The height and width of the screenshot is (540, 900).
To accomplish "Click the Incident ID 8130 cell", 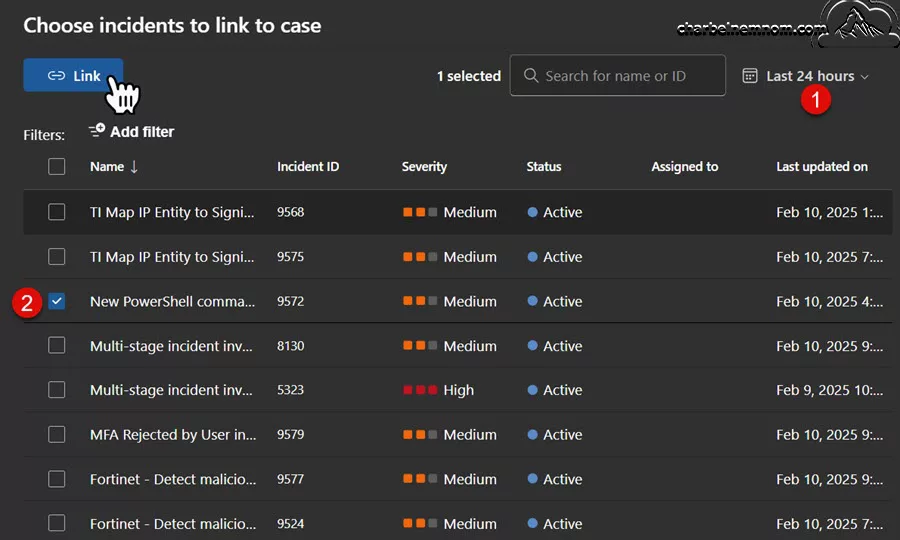I will click(290, 345).
